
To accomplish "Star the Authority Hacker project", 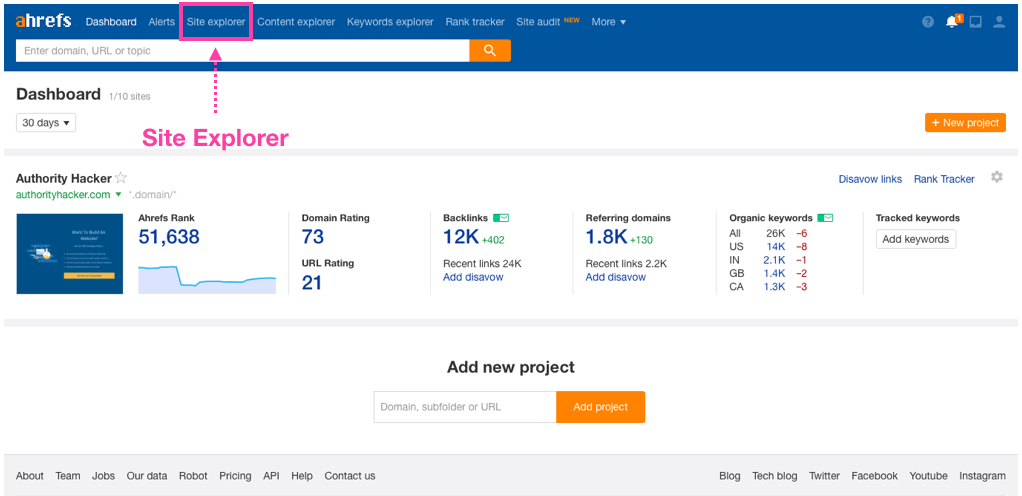I will tap(121, 177).
